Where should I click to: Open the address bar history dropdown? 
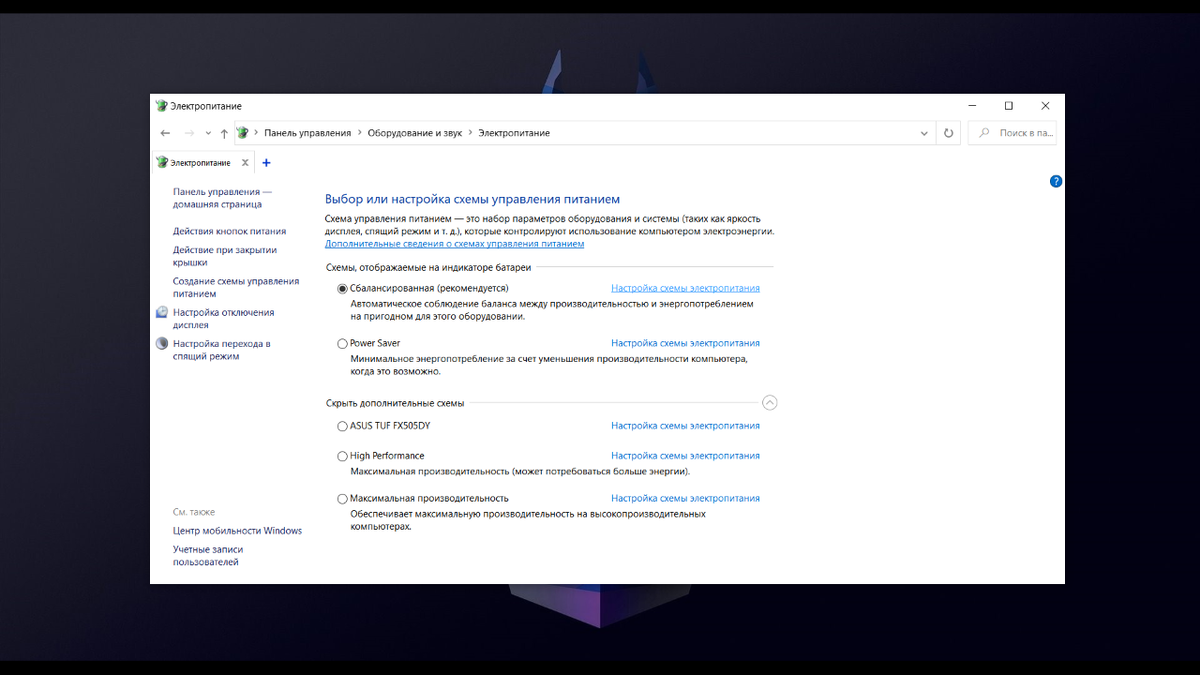pos(924,133)
